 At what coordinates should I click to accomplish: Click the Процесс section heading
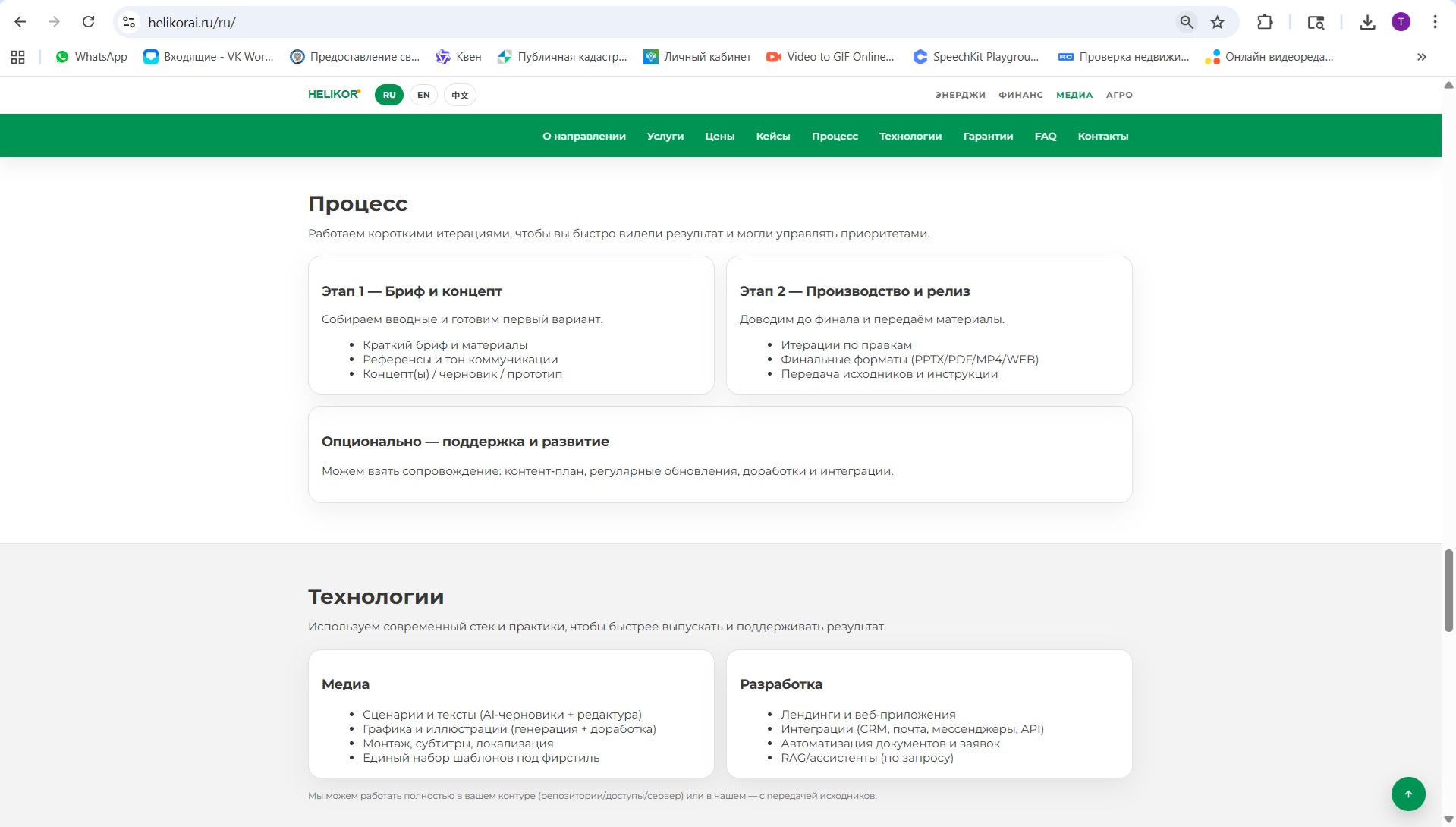[358, 203]
